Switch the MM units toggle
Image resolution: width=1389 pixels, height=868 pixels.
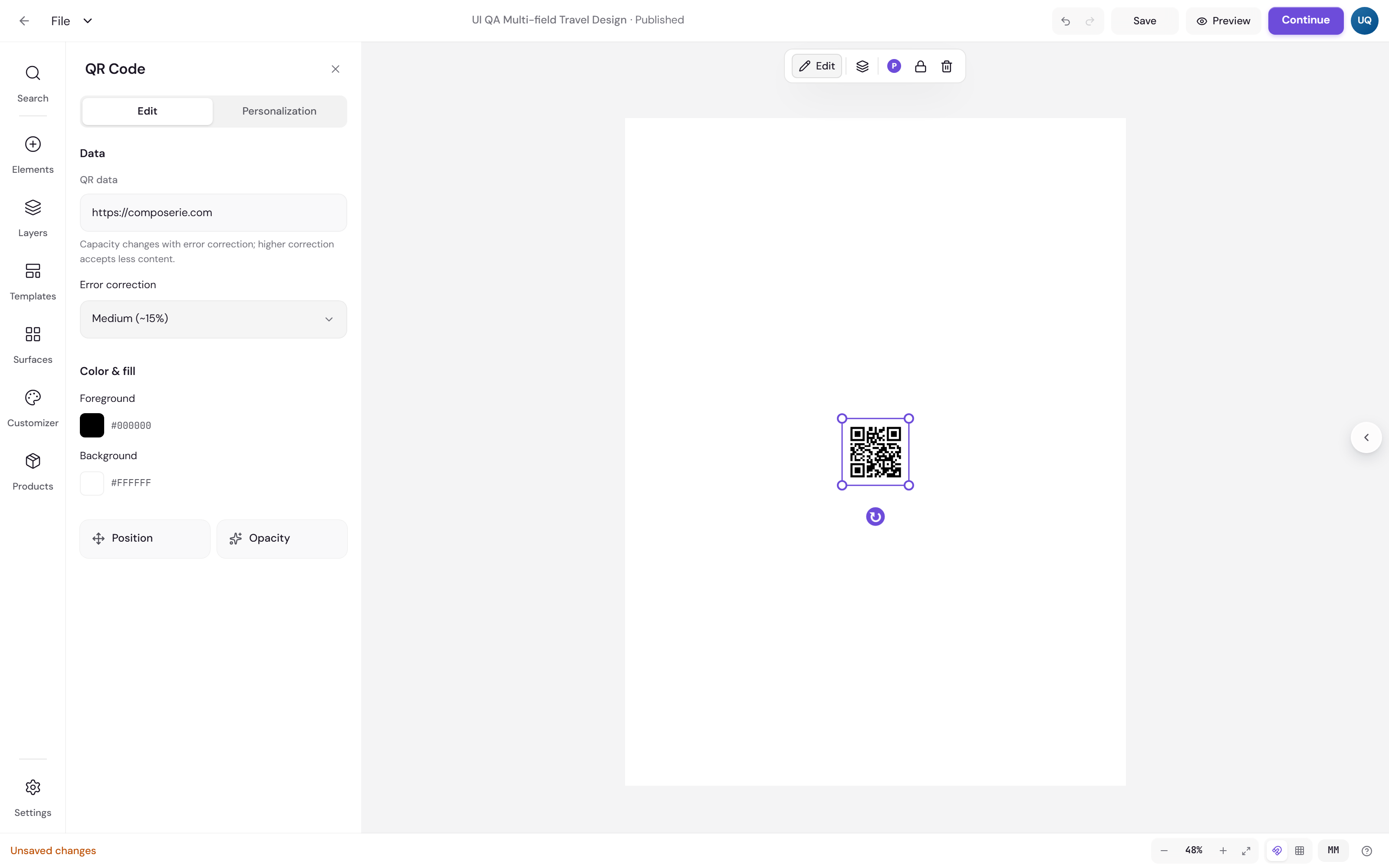point(1333,850)
